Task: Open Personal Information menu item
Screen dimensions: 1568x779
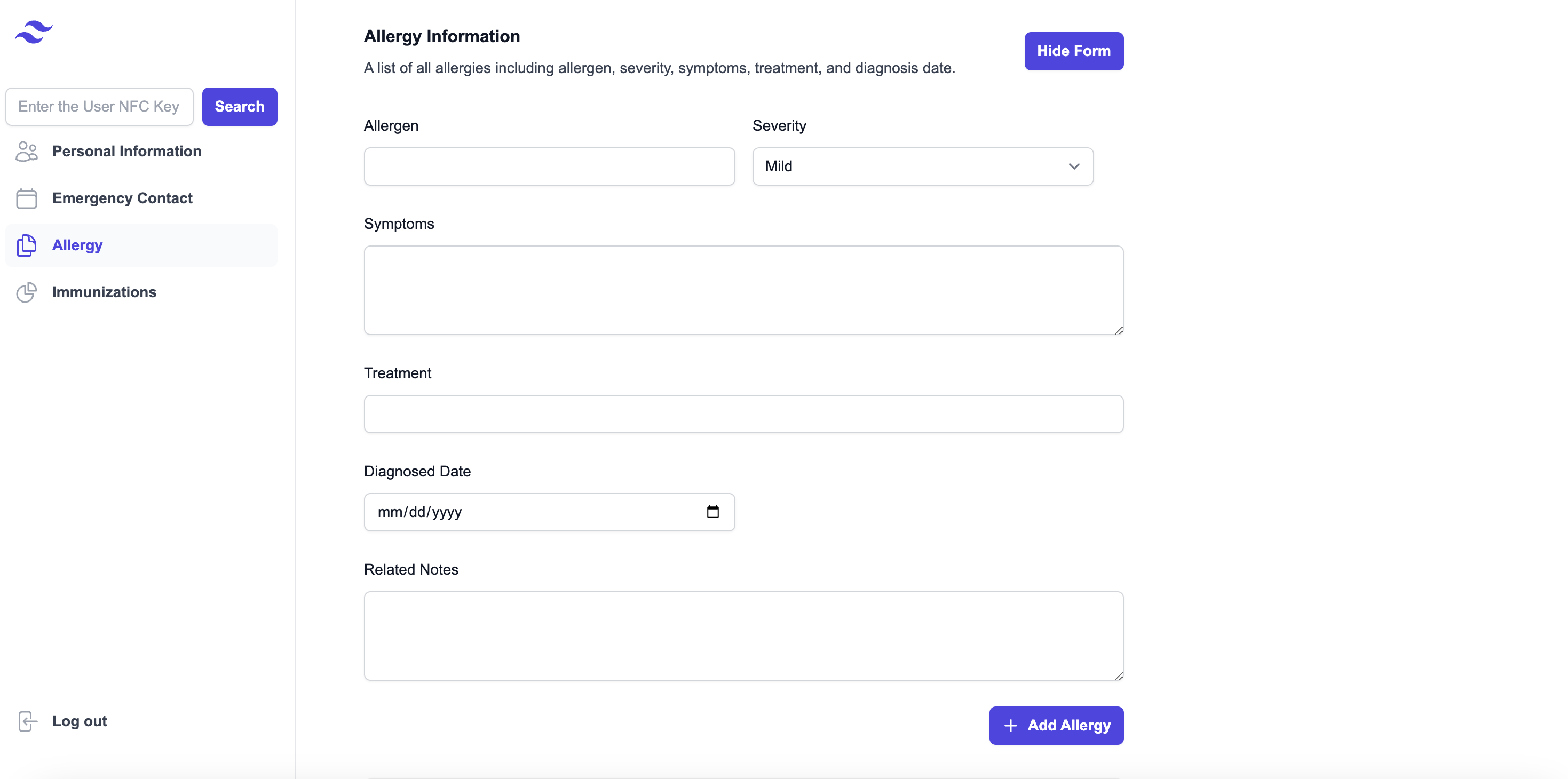Action: point(126,152)
